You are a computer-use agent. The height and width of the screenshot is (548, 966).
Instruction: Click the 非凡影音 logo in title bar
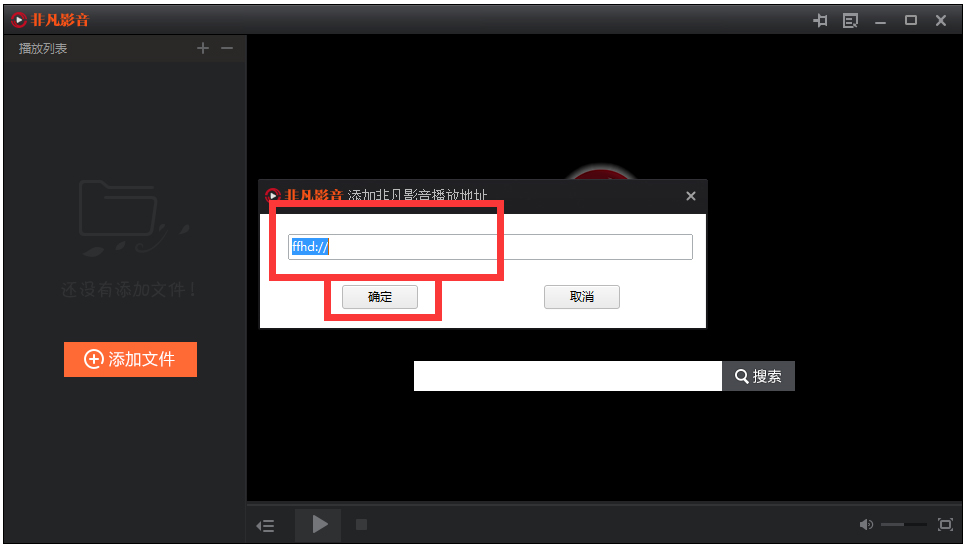point(50,20)
